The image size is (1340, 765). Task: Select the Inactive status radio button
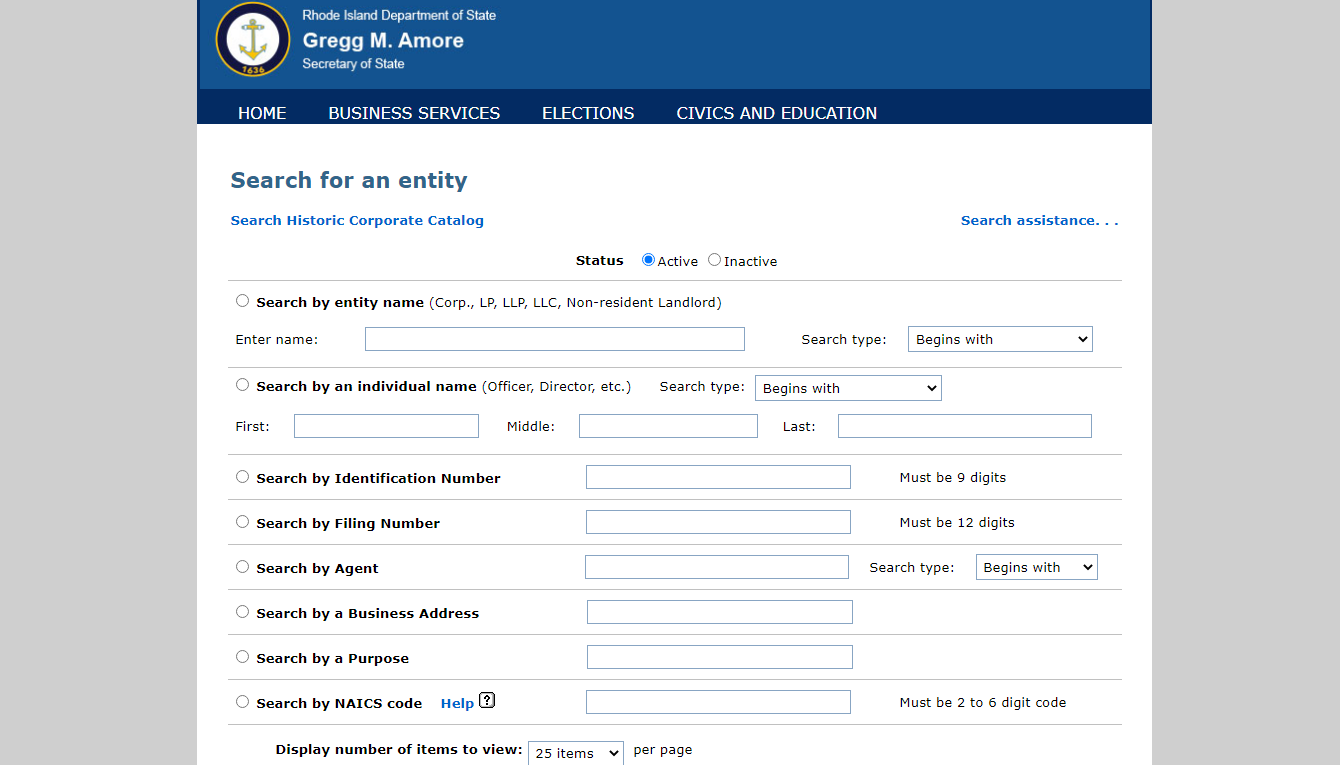[x=714, y=260]
